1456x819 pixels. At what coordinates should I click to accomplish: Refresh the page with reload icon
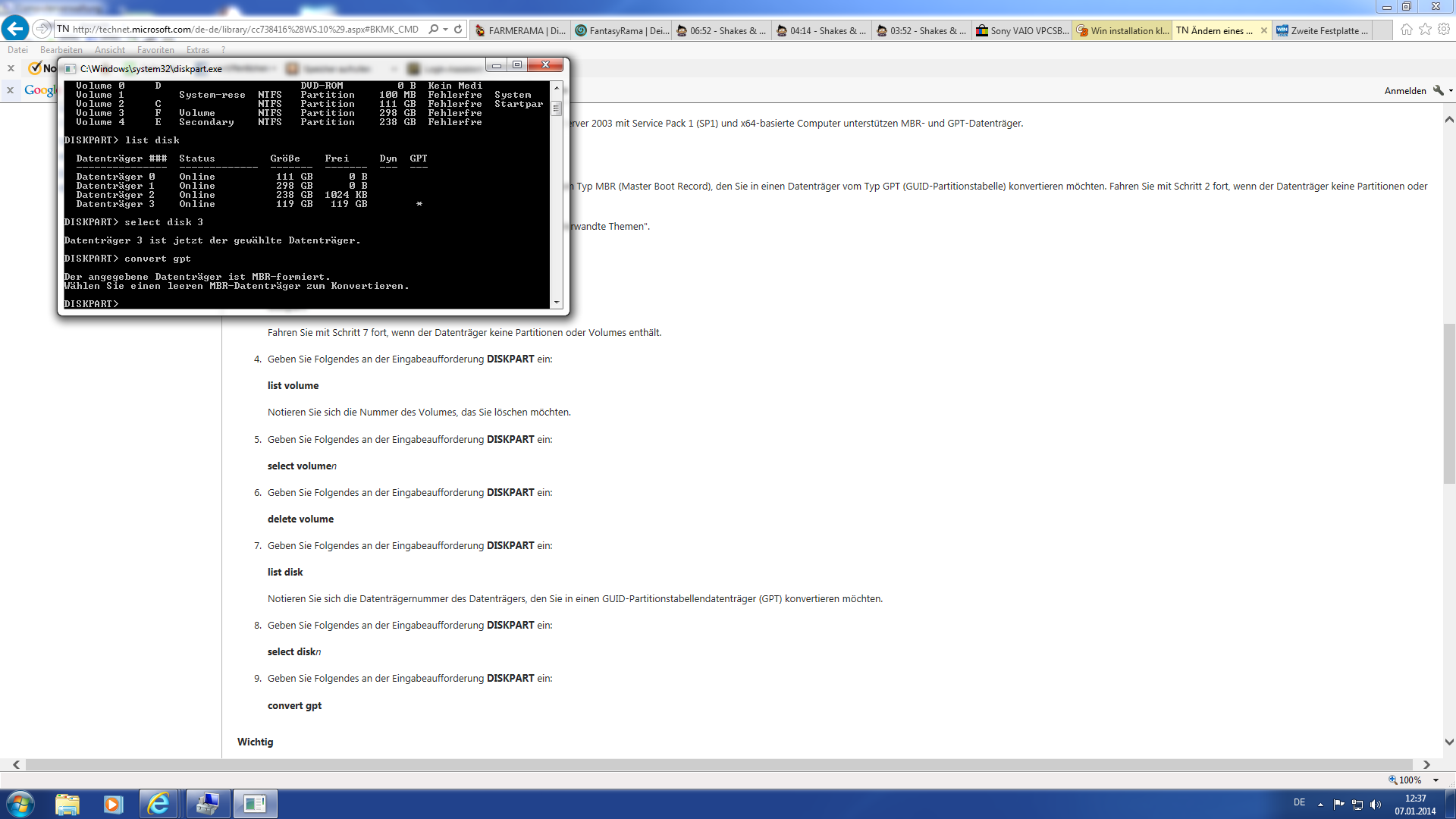[458, 30]
